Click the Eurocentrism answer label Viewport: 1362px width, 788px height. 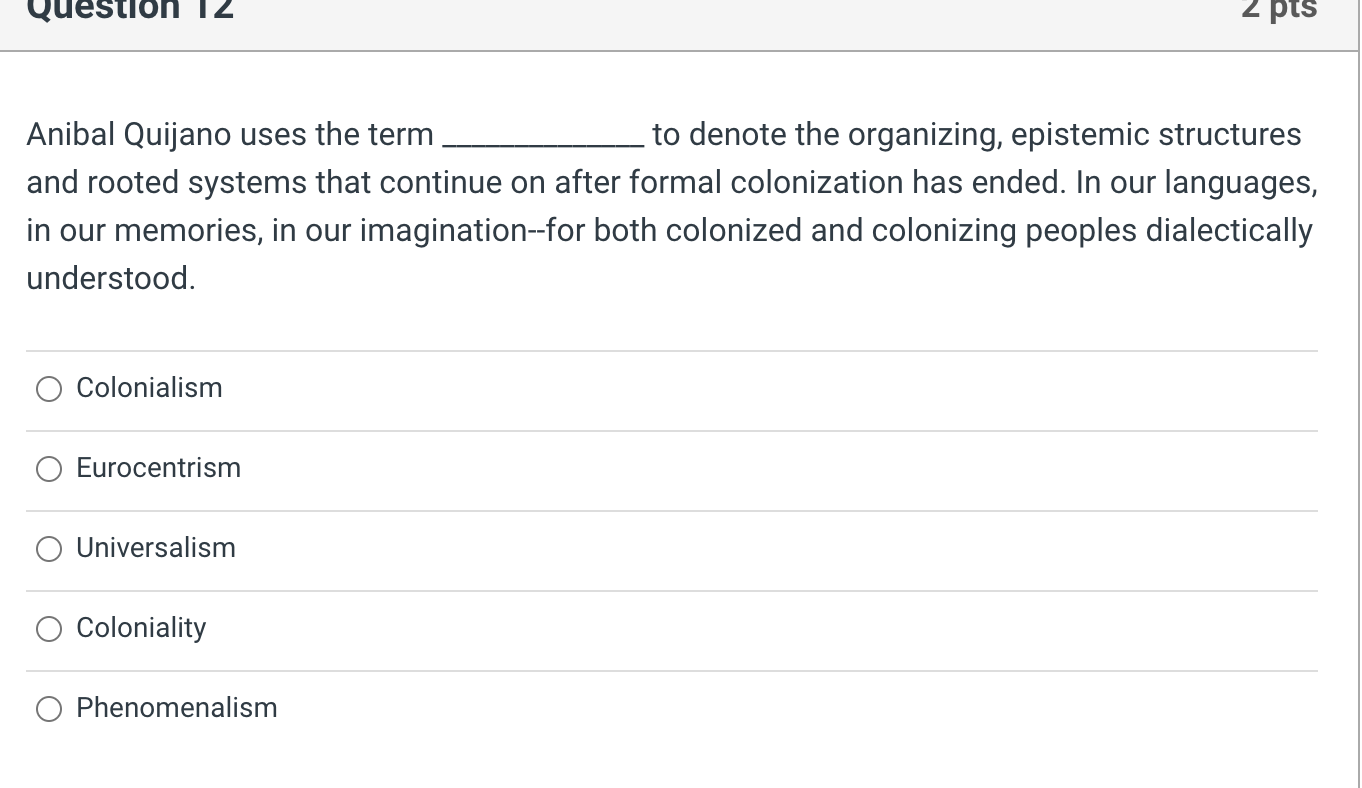pos(158,468)
